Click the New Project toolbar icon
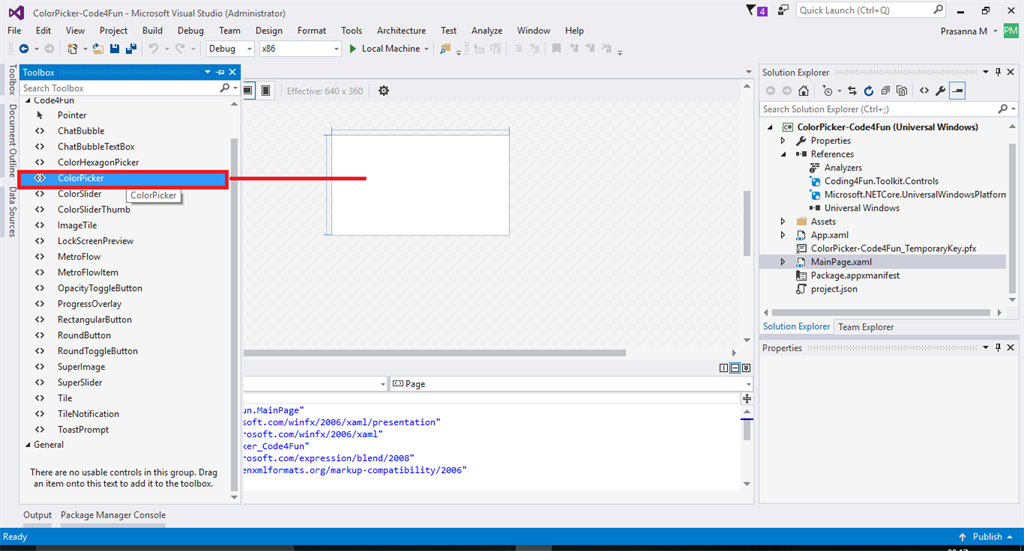 tap(72, 49)
